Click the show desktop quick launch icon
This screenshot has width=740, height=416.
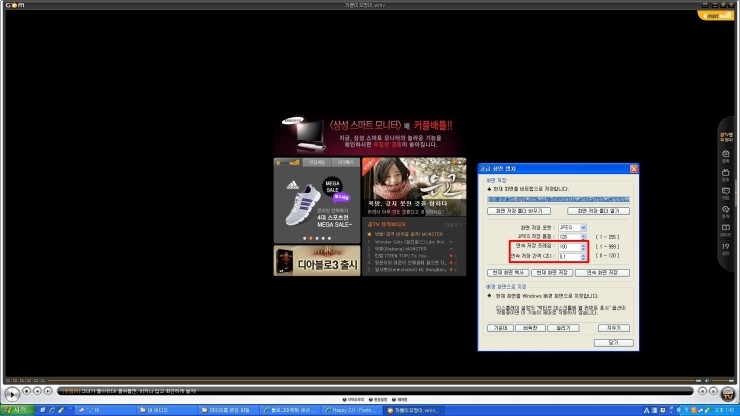pyautogui.click(x=43, y=410)
